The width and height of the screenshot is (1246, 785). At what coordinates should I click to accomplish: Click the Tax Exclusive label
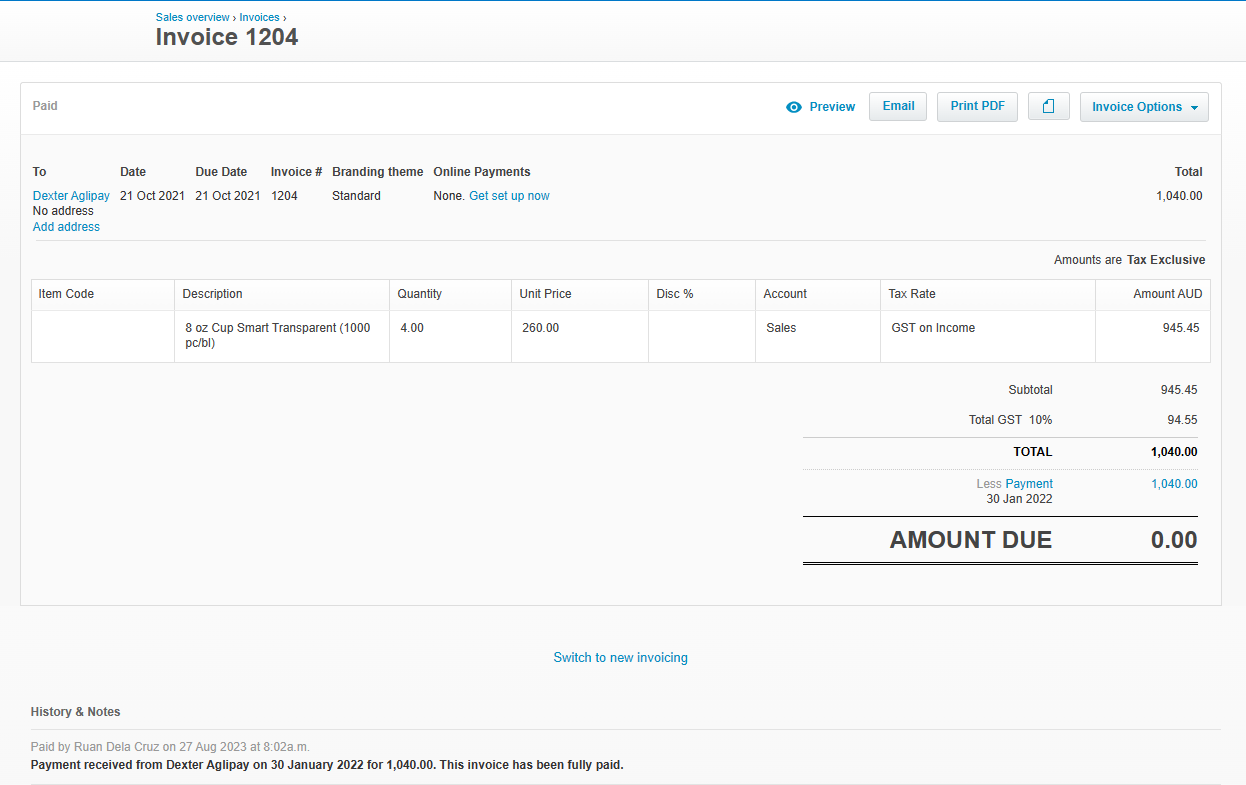tap(1166, 260)
